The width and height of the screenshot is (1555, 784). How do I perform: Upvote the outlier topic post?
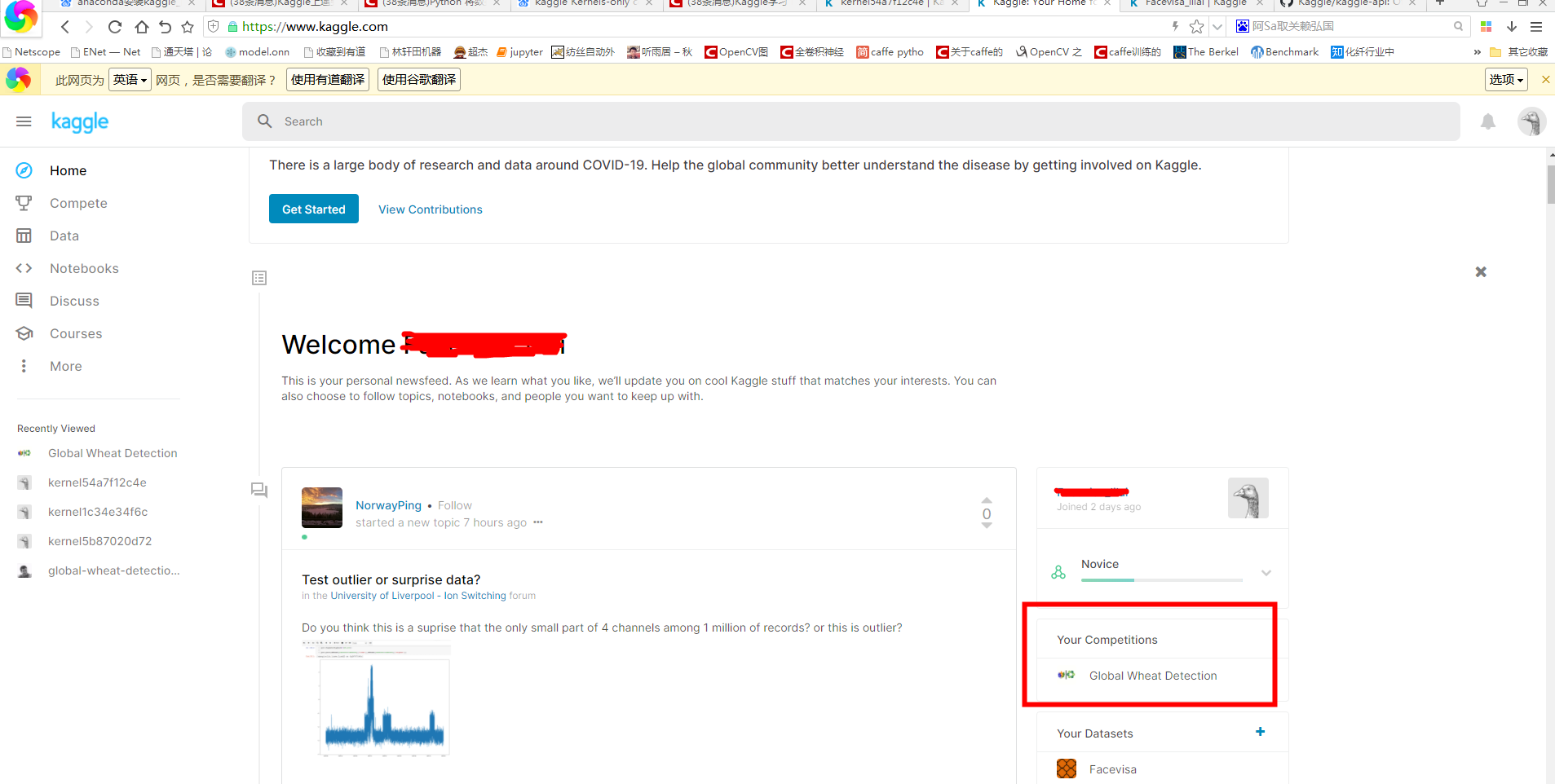click(986, 501)
